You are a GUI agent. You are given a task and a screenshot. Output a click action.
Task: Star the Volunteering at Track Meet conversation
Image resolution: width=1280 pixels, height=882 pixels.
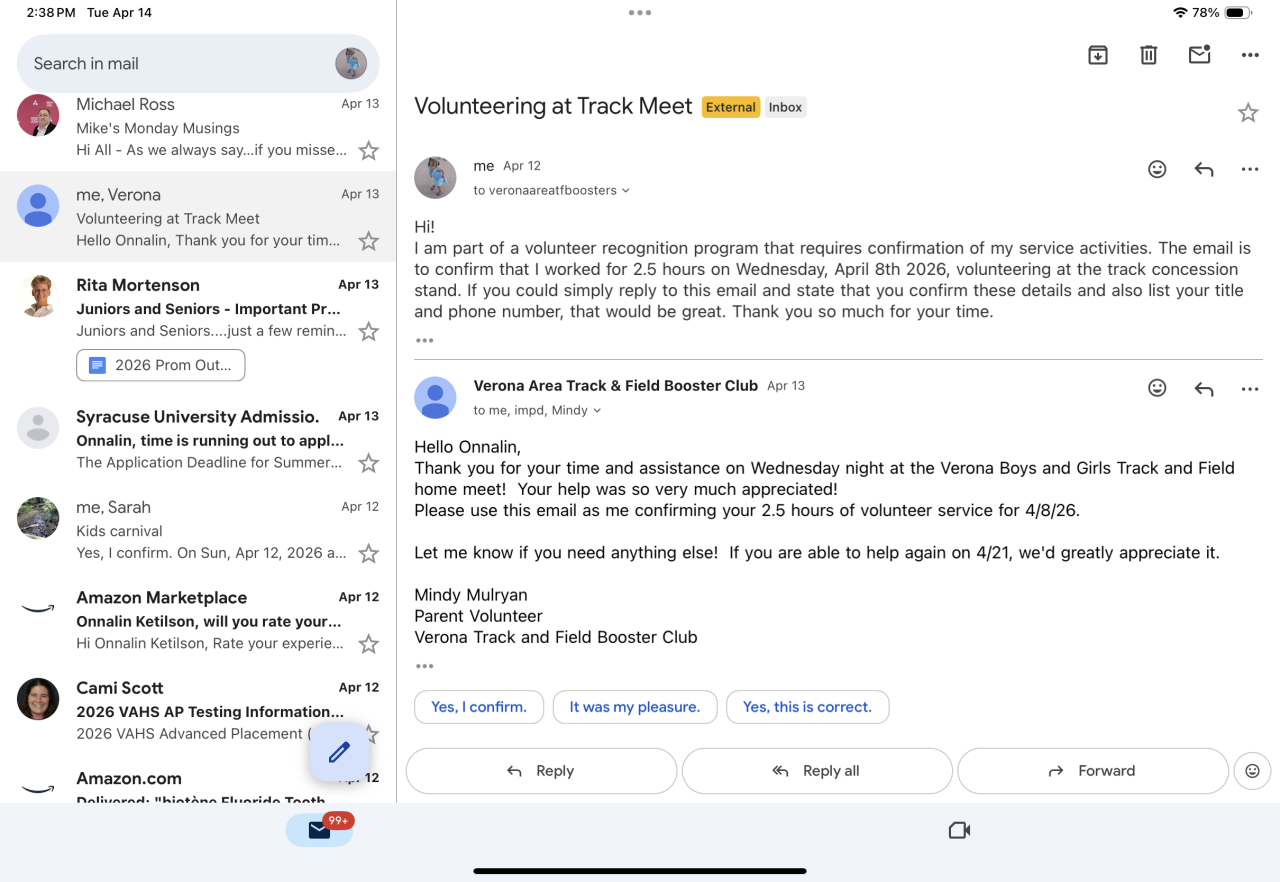[x=1248, y=113]
